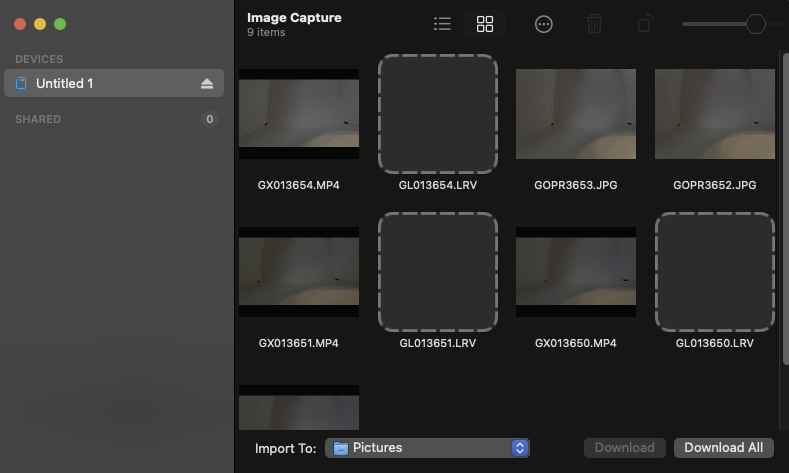This screenshot has height=473, width=789.
Task: Click the delete trash icon
Action: tap(594, 24)
